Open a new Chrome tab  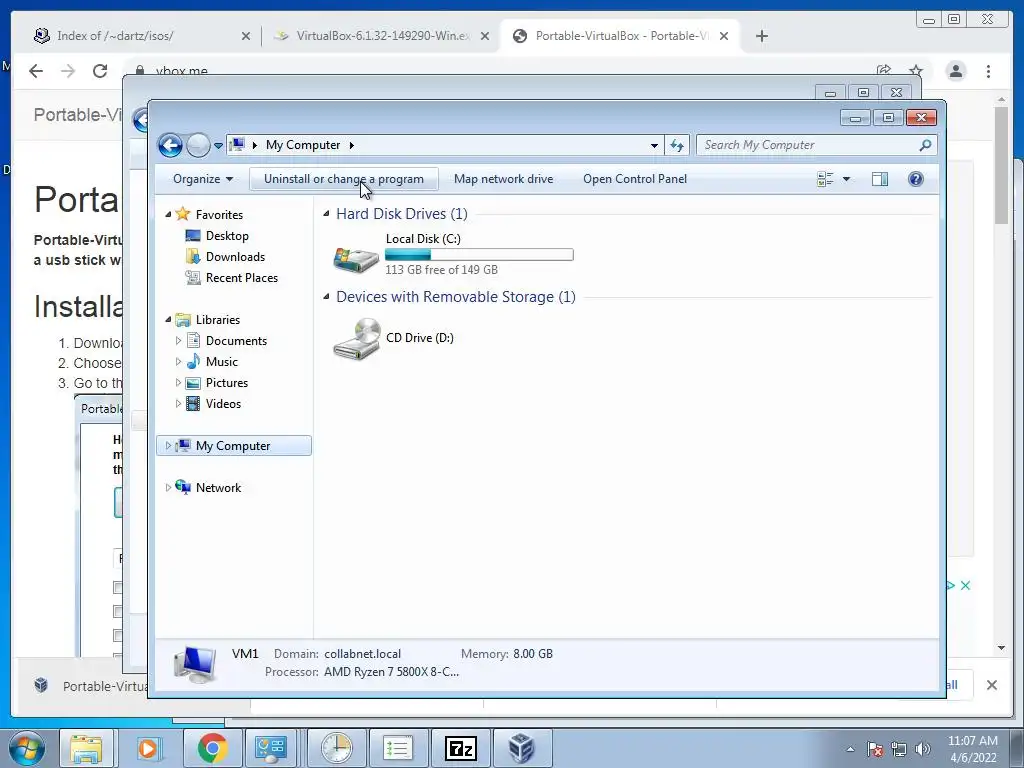(x=761, y=36)
